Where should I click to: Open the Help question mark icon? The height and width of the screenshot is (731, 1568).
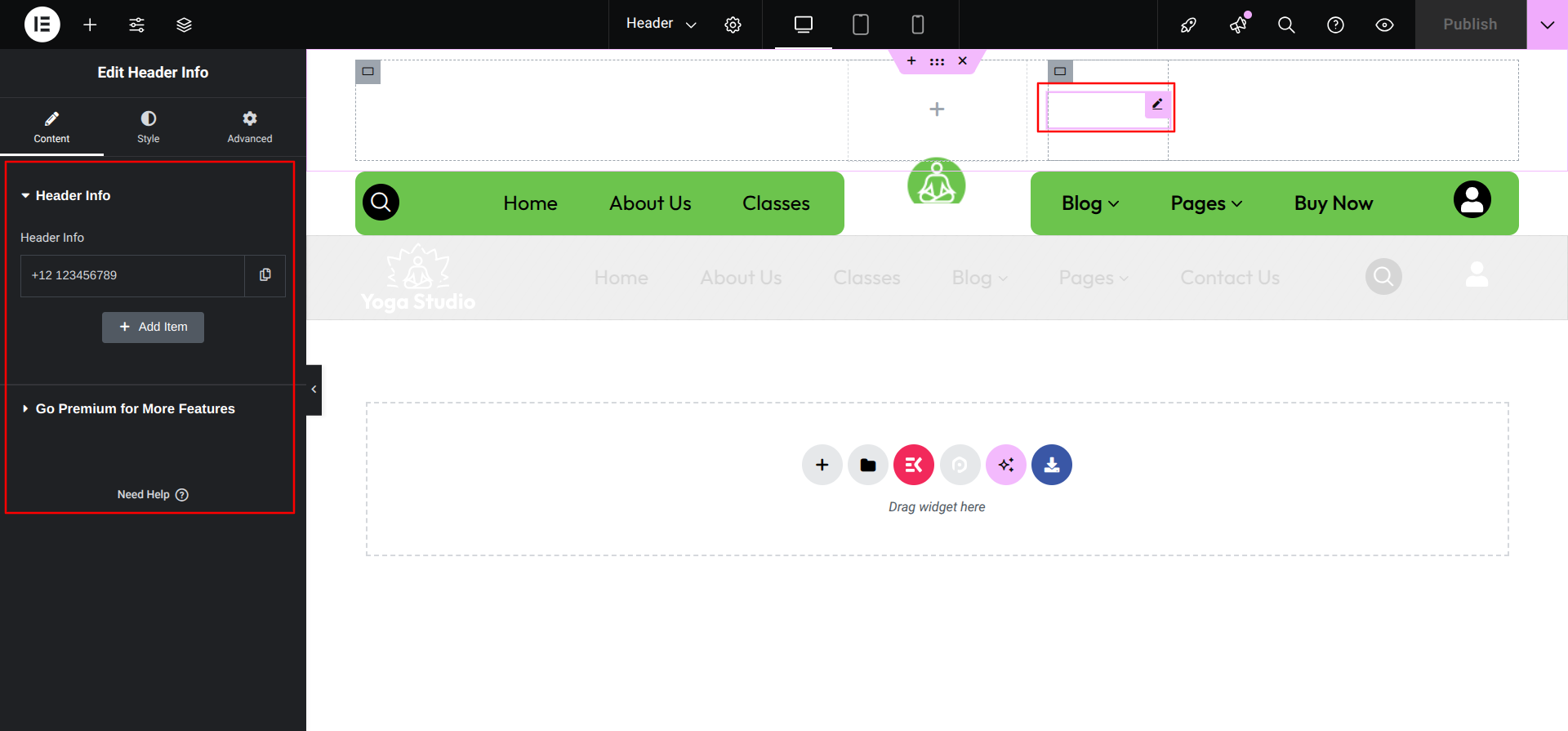click(x=1335, y=25)
